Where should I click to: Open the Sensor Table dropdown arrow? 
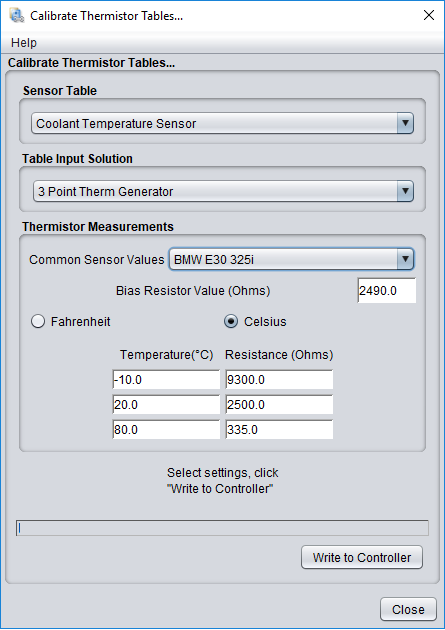405,123
